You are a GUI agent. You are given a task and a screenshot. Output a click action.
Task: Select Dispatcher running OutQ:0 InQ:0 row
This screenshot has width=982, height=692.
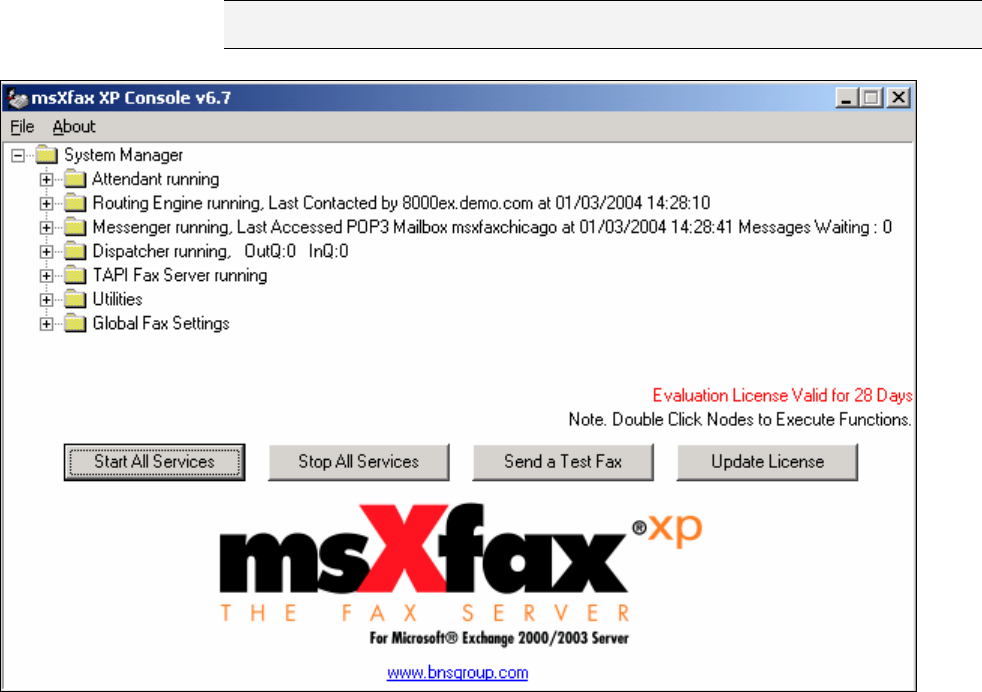pos(220,251)
